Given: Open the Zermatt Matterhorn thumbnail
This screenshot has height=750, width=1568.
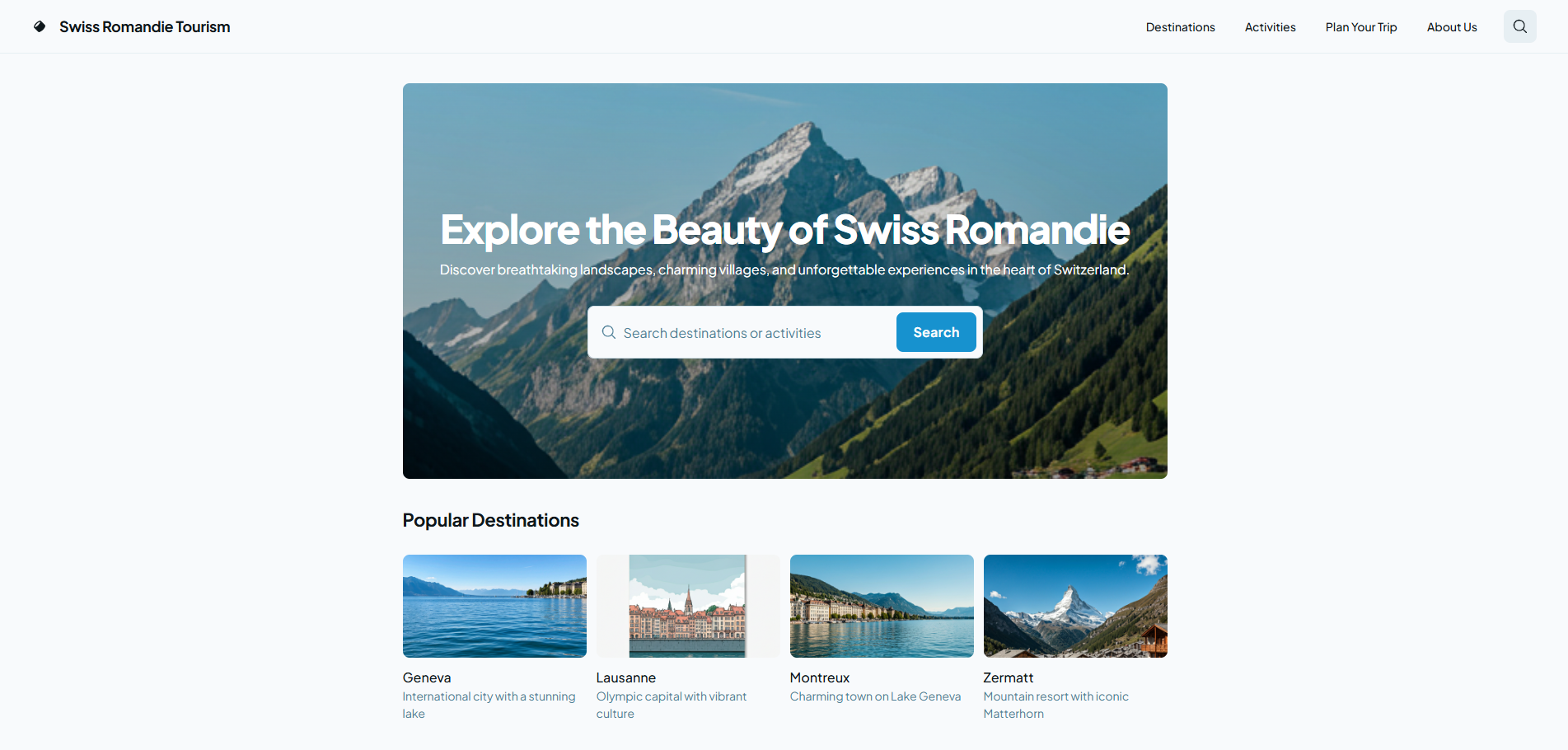Looking at the screenshot, I should [1075, 606].
